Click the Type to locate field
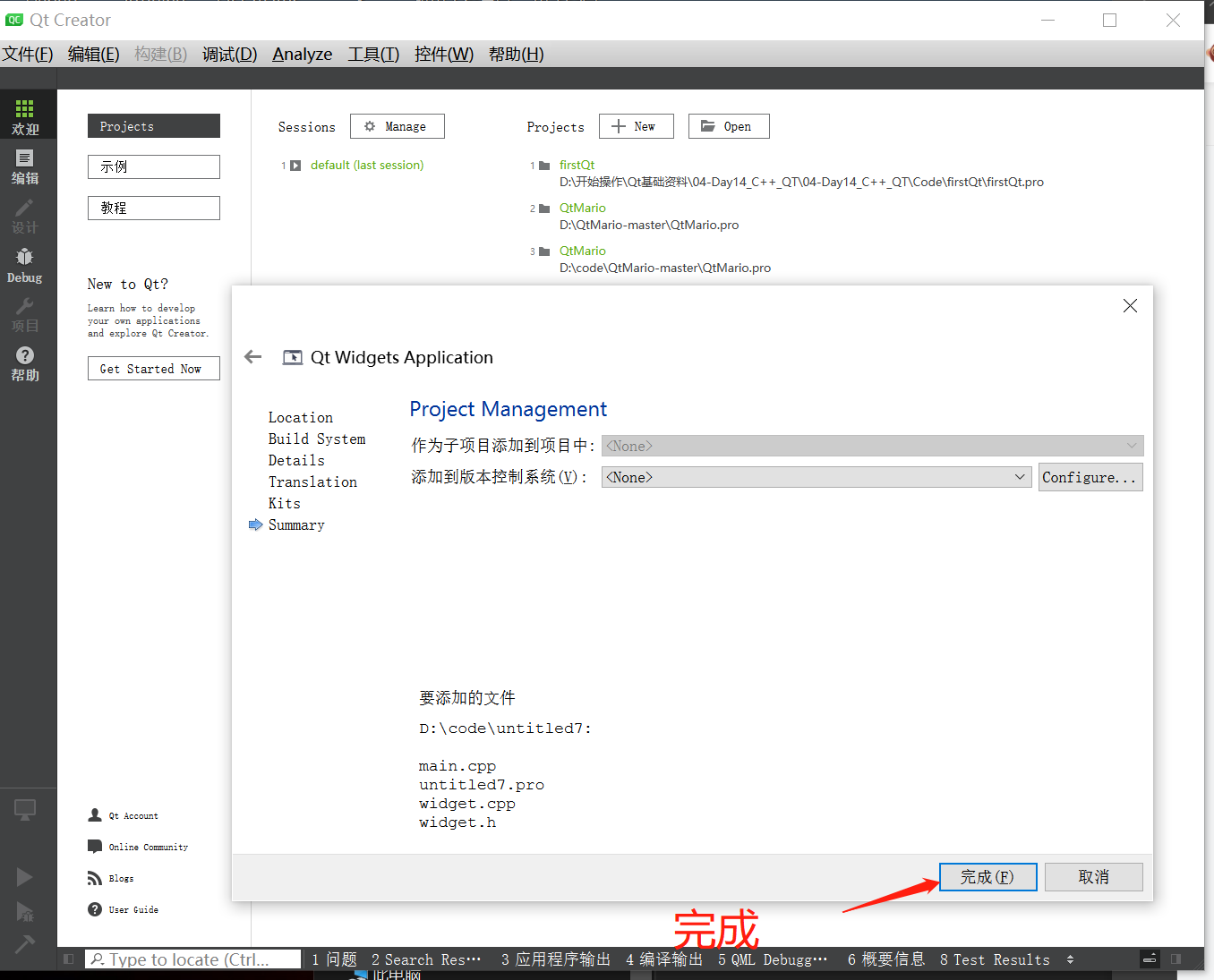 pos(193,959)
